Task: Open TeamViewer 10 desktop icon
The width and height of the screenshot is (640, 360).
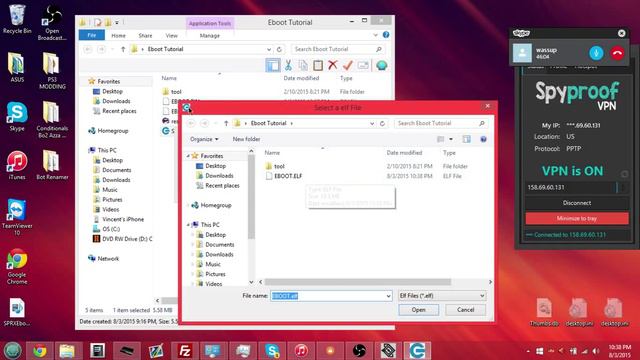Action: click(x=17, y=218)
